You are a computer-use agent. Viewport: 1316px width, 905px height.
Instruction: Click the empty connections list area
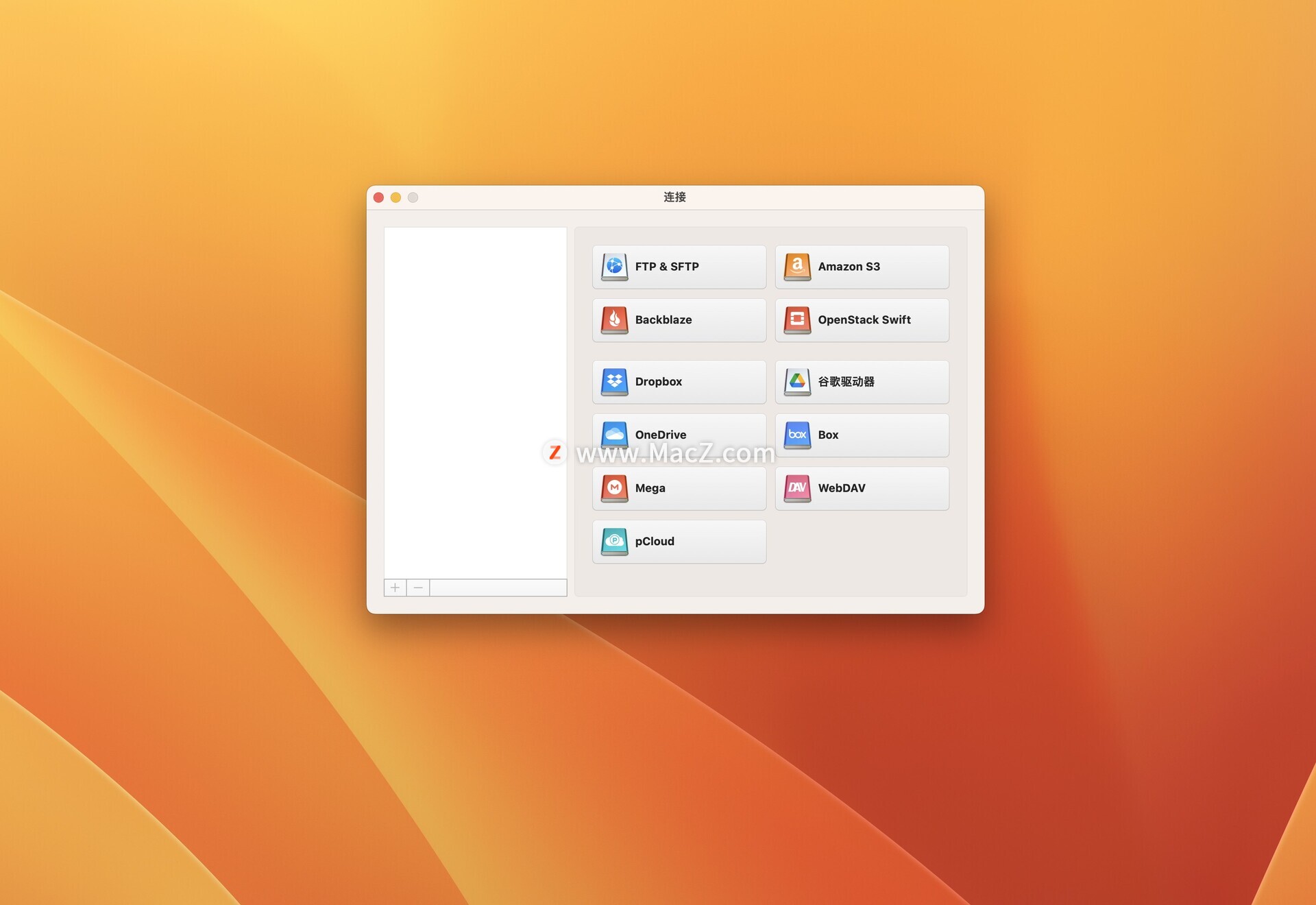pos(475,403)
